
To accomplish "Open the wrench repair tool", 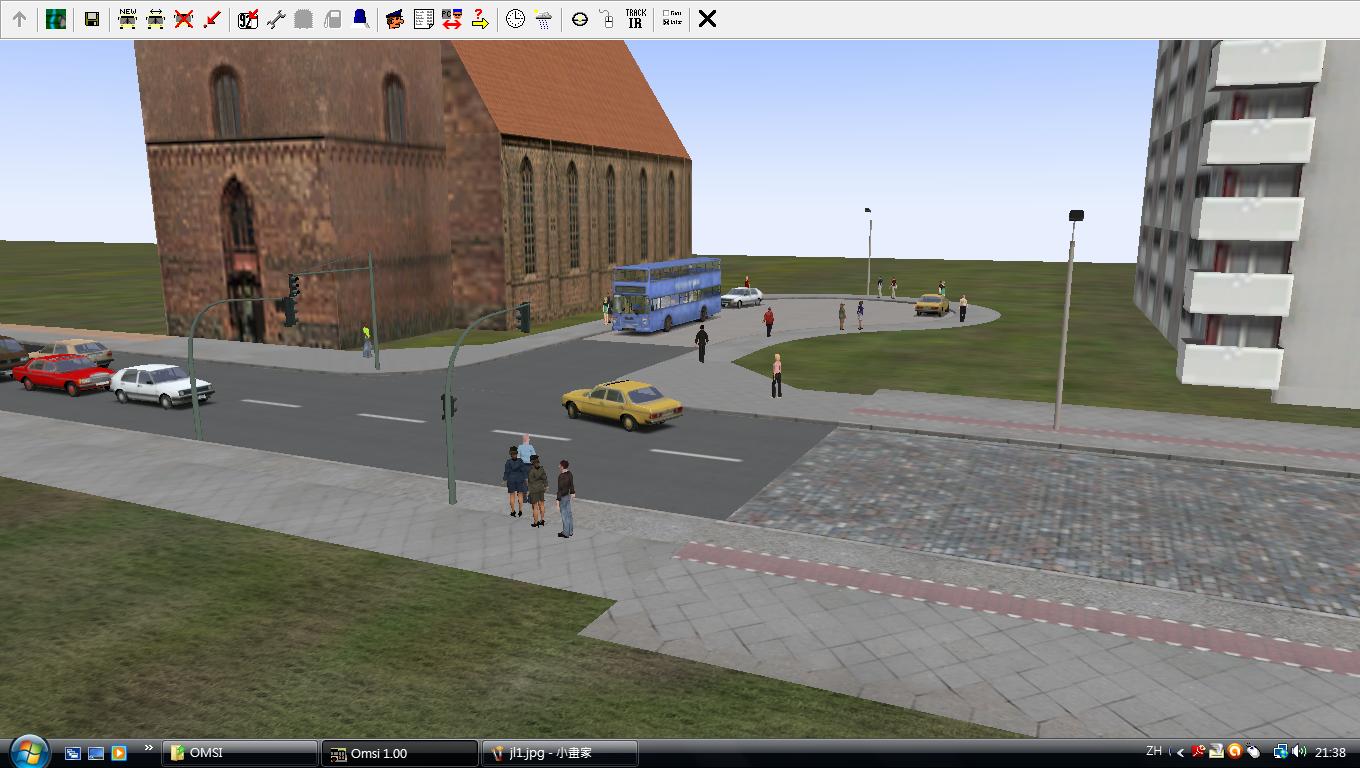I will pyautogui.click(x=276, y=19).
